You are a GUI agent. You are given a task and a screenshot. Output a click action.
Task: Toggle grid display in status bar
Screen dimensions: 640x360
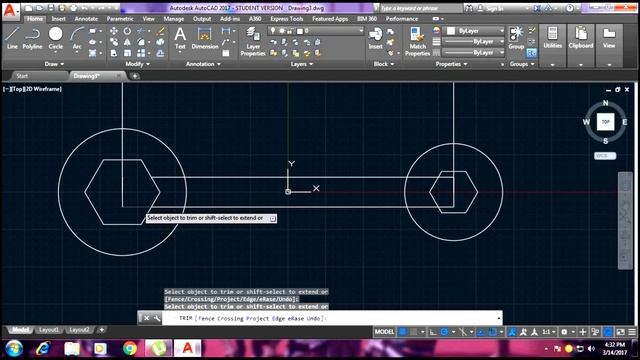tap(402, 332)
